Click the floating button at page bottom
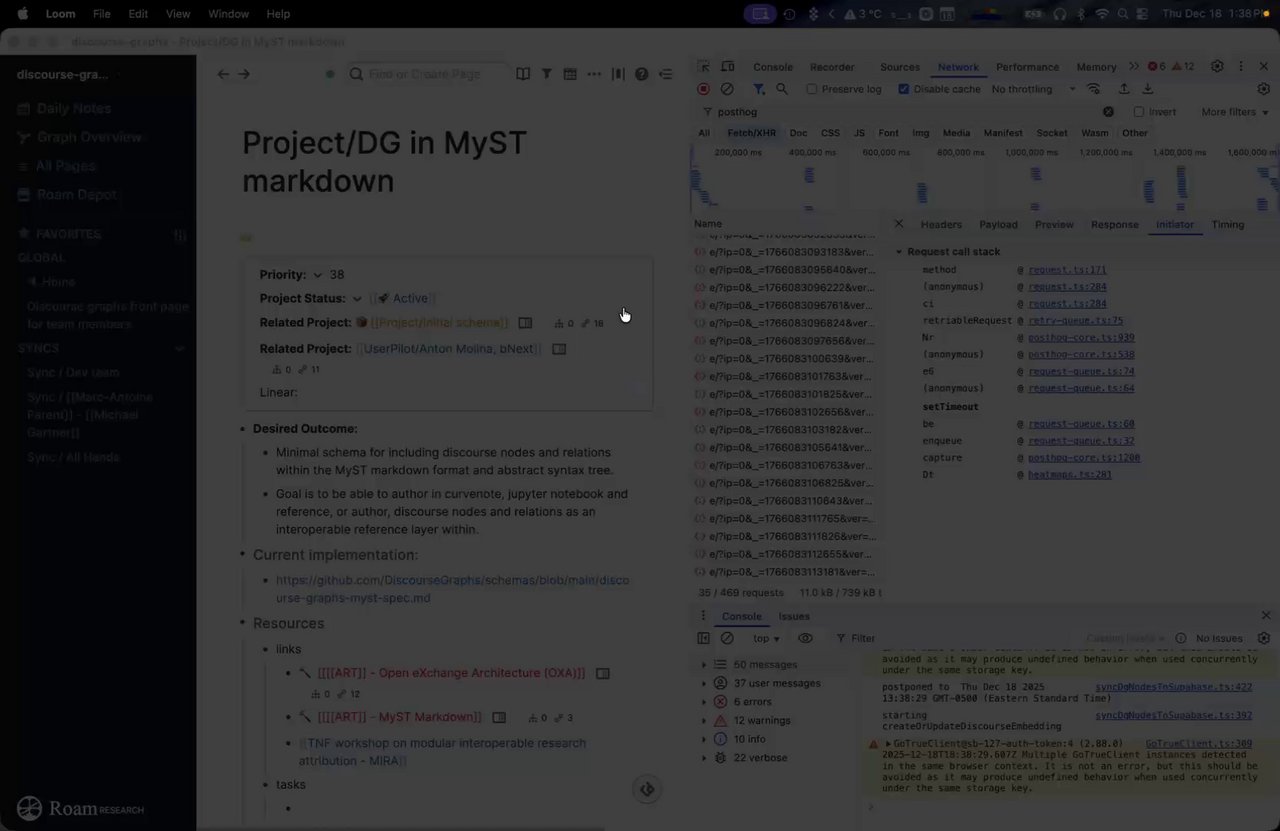The width and height of the screenshot is (1280, 831). [647, 790]
